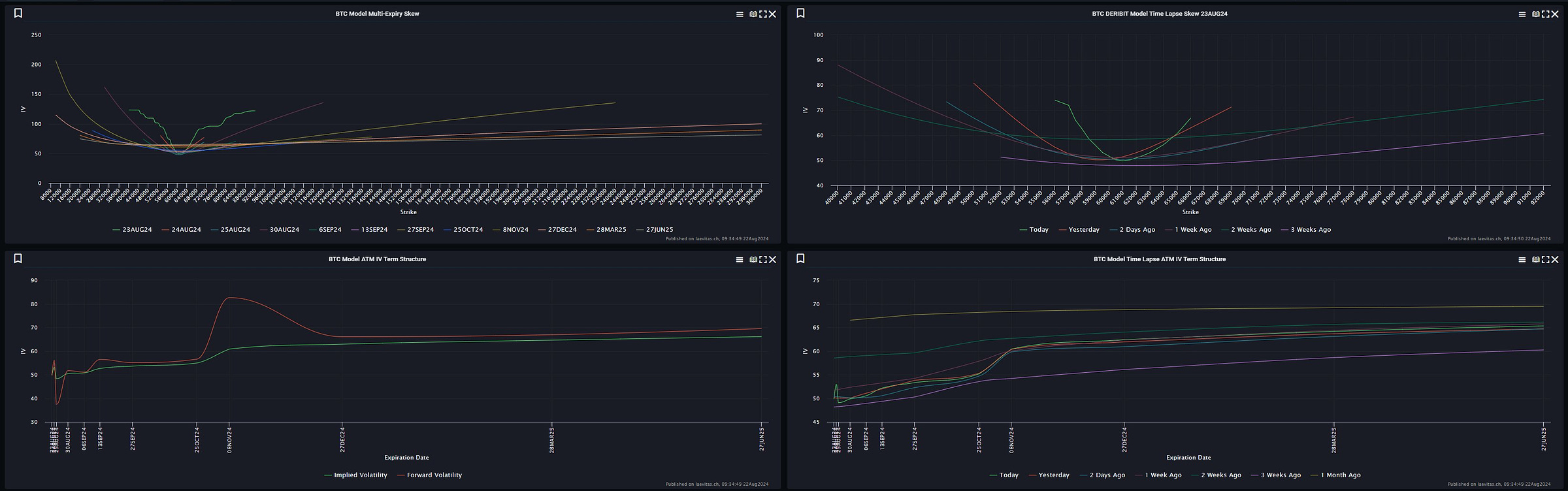Viewport: 1568px width, 491px height.
Task: Toggle the 25OCT24 legend series
Action: (x=463, y=230)
